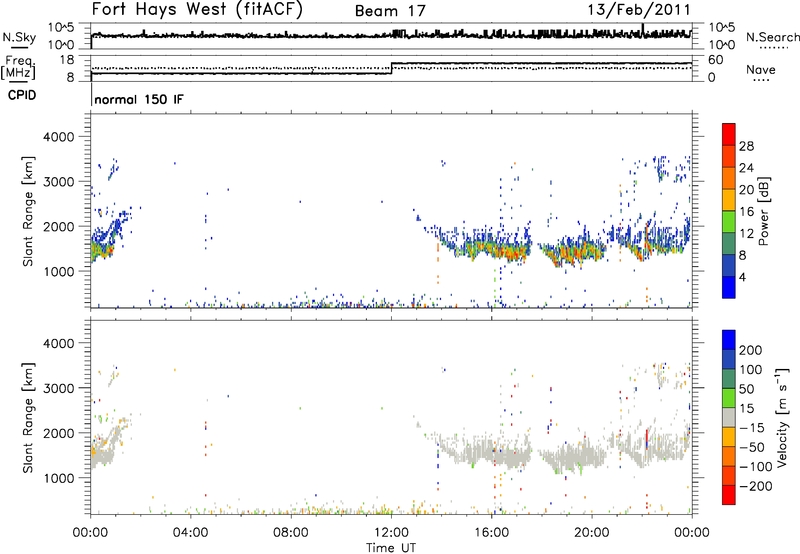Click the blue bottom of power colorbar
The image size is (800, 554).
coord(729,287)
